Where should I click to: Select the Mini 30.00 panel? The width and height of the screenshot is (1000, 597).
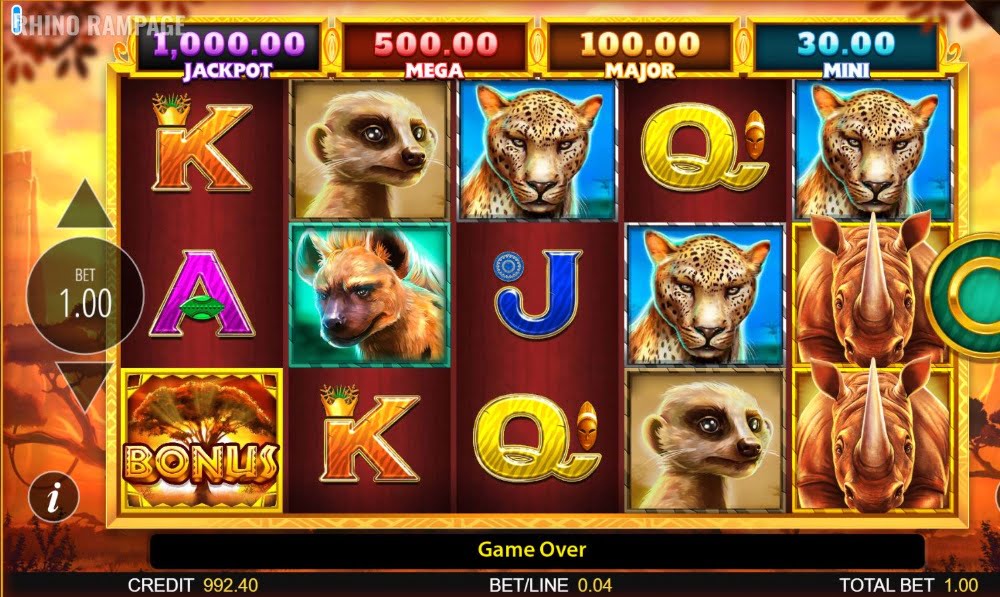click(846, 50)
